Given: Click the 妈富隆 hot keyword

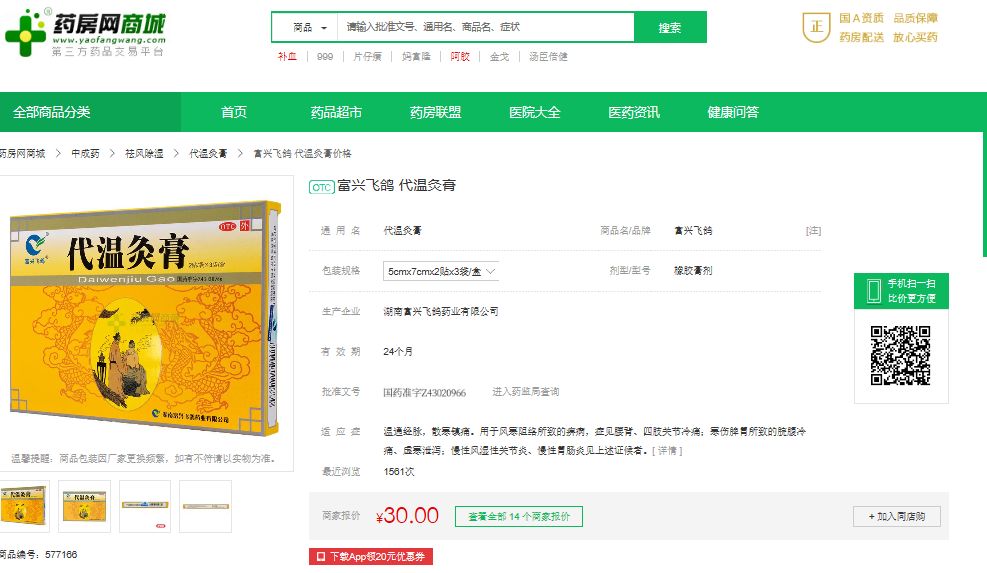Looking at the screenshot, I should [x=416, y=57].
